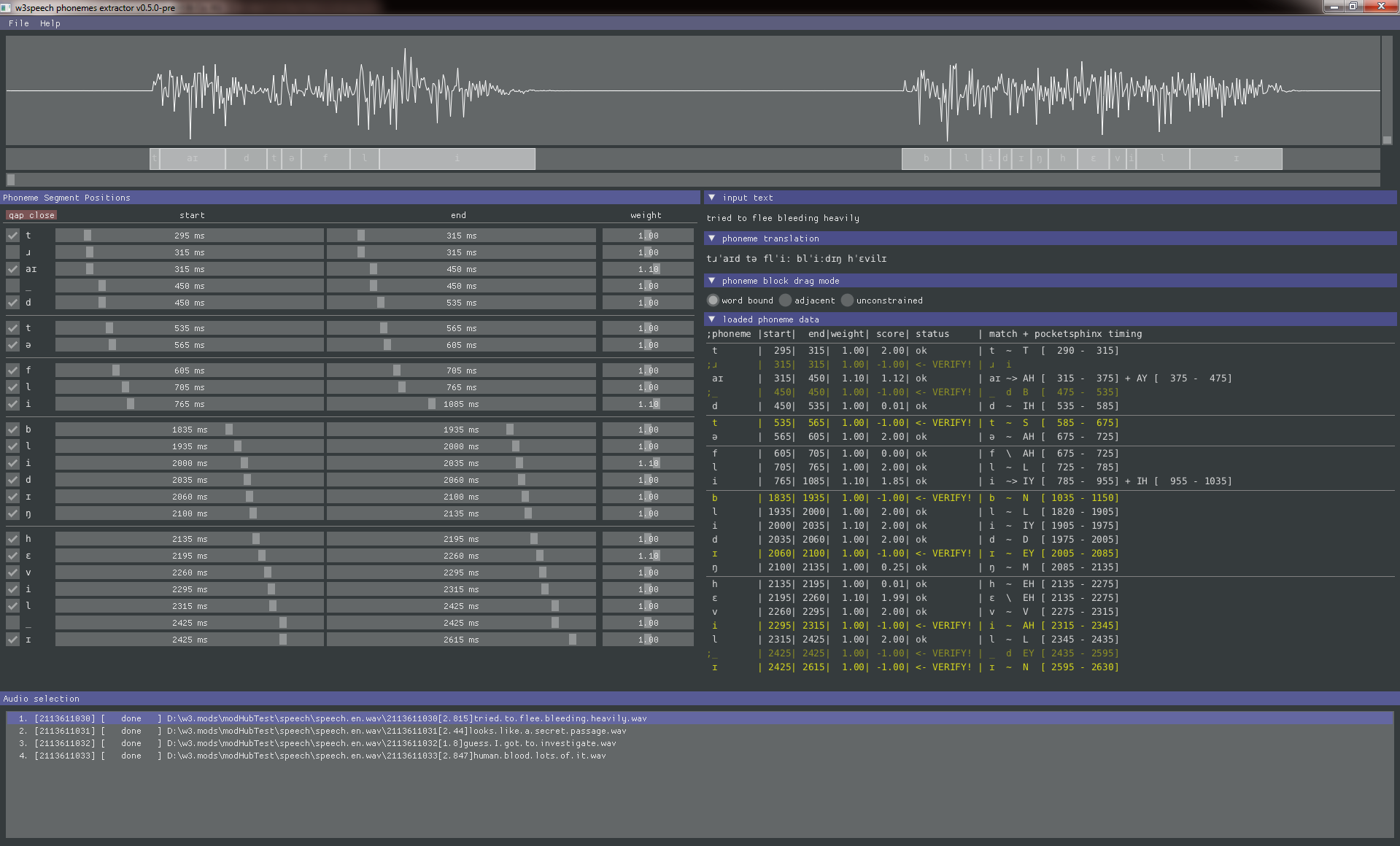The height and width of the screenshot is (846, 1400).
Task: Toggle the 'h' phoneme checkbox
Action: (x=12, y=539)
